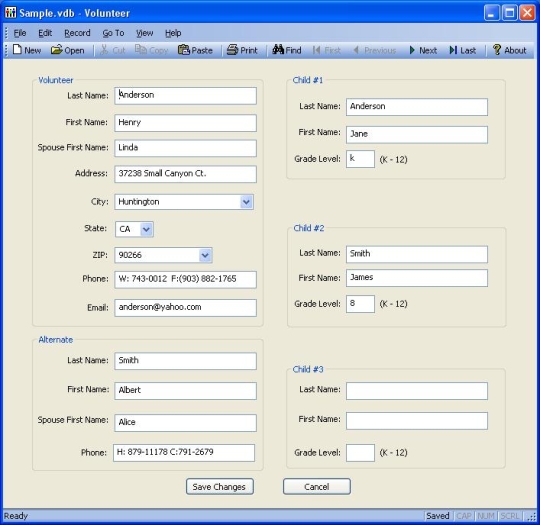Click the Volunteer Spouse First Name field Linda

point(186,148)
